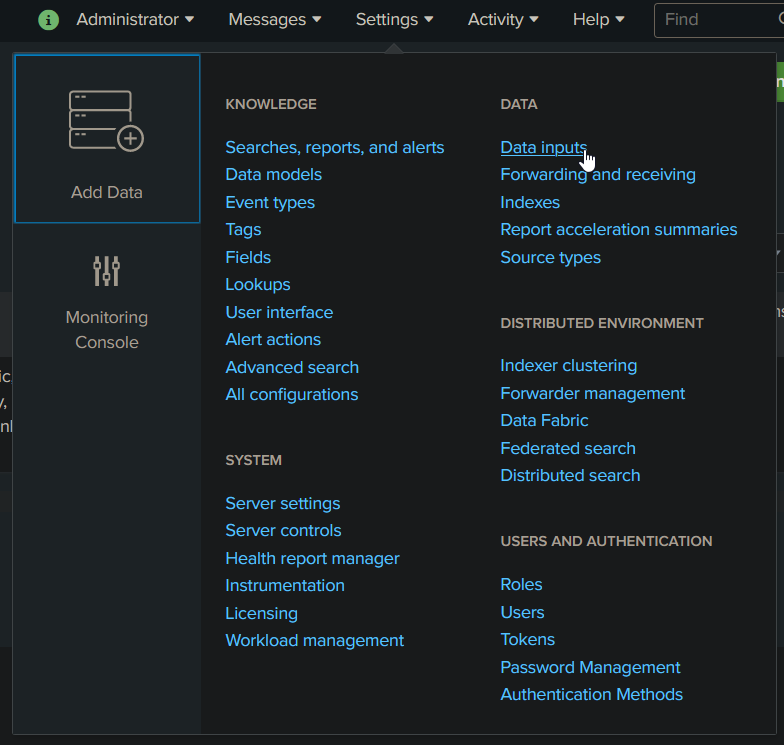The height and width of the screenshot is (745, 784).
Task: Open Report acceleration summaries
Action: (618, 230)
